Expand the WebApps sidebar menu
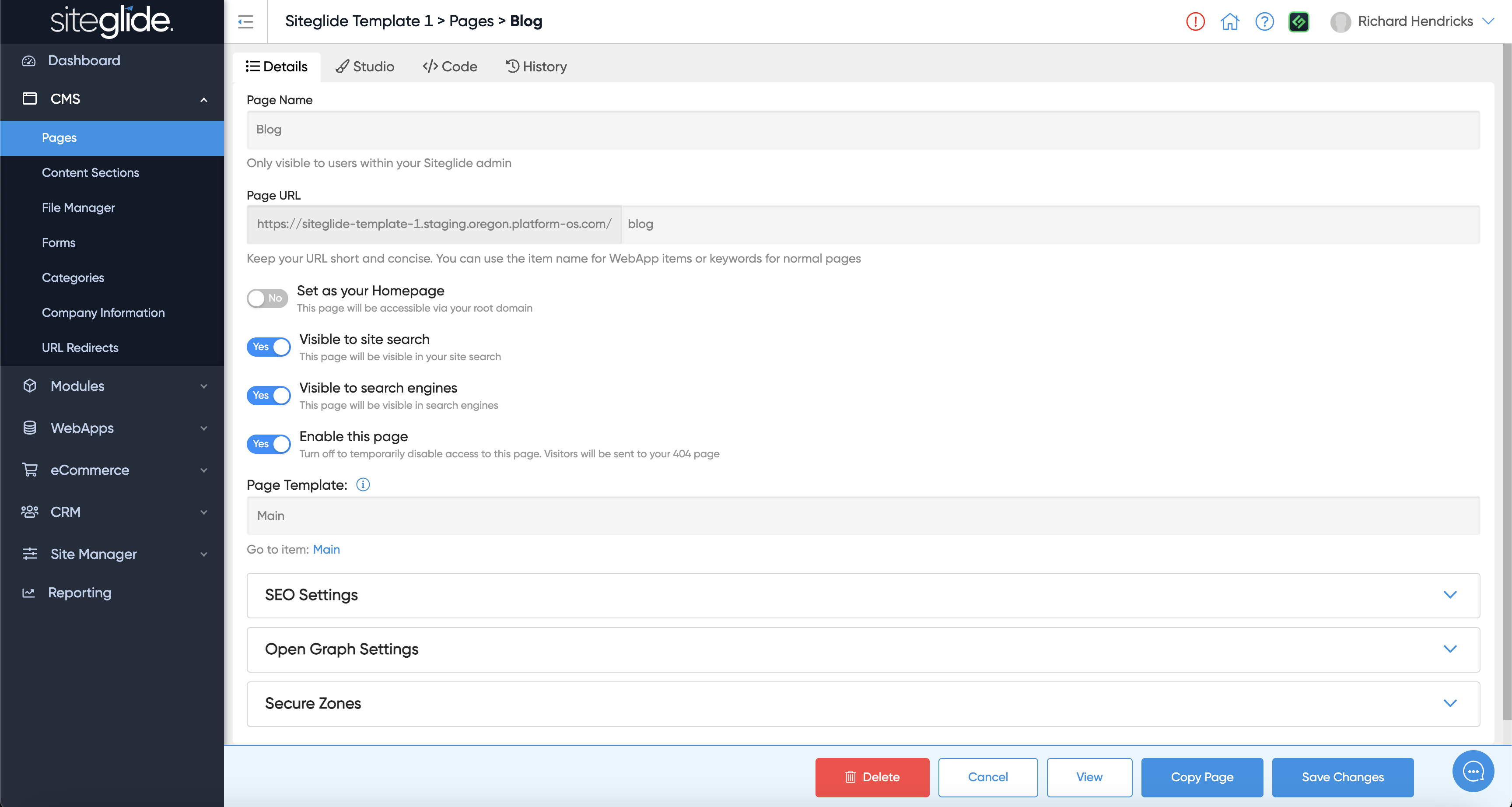Viewport: 1512px width, 807px height. [x=112, y=428]
